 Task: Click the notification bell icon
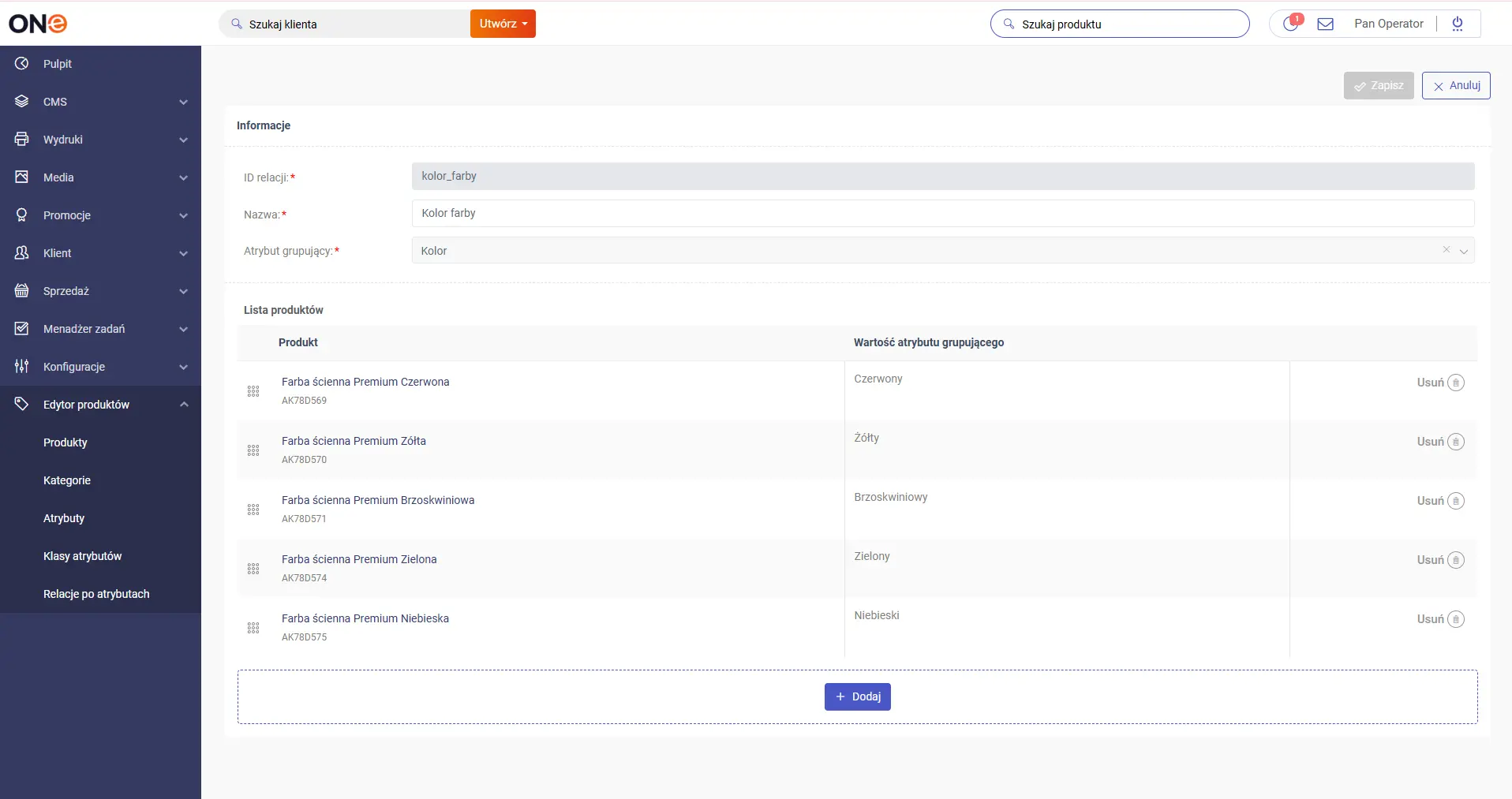1290,24
